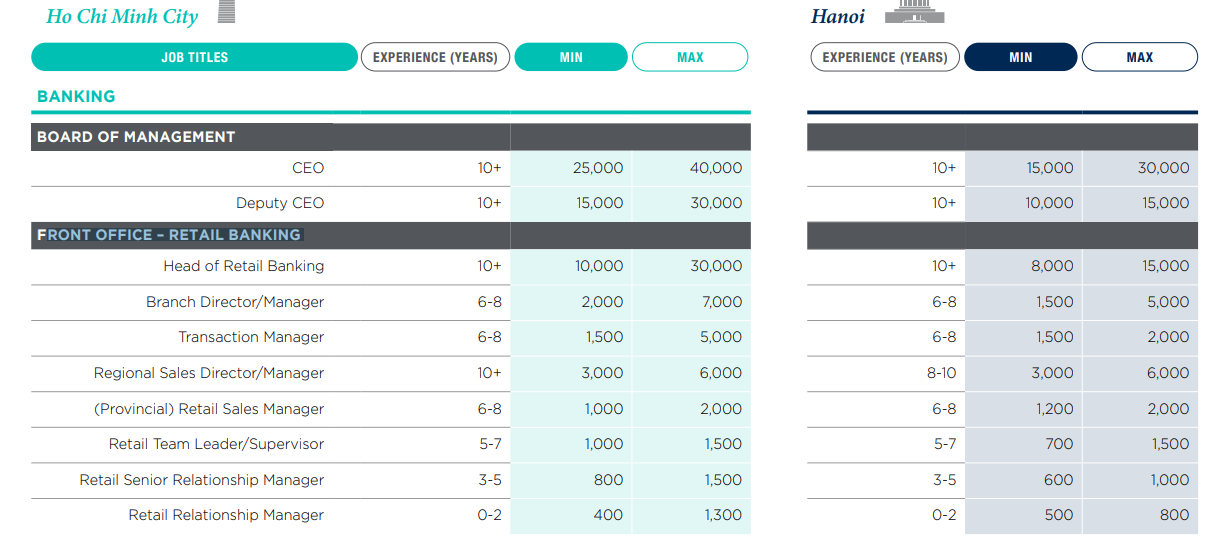Screen dimensions: 1212x542
Task: Click the navy-outlined MAX pill
Action: tap(1140, 57)
